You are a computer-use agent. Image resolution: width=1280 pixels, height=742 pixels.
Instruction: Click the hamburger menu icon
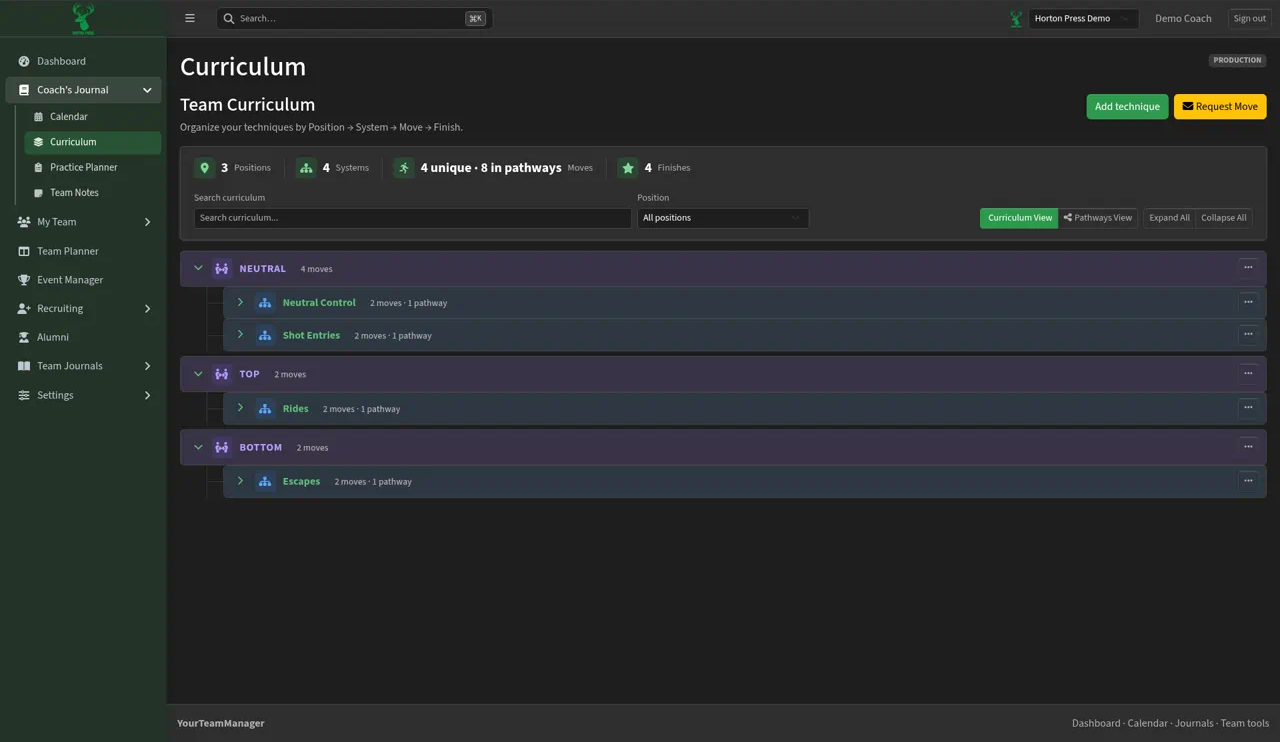tap(190, 18)
